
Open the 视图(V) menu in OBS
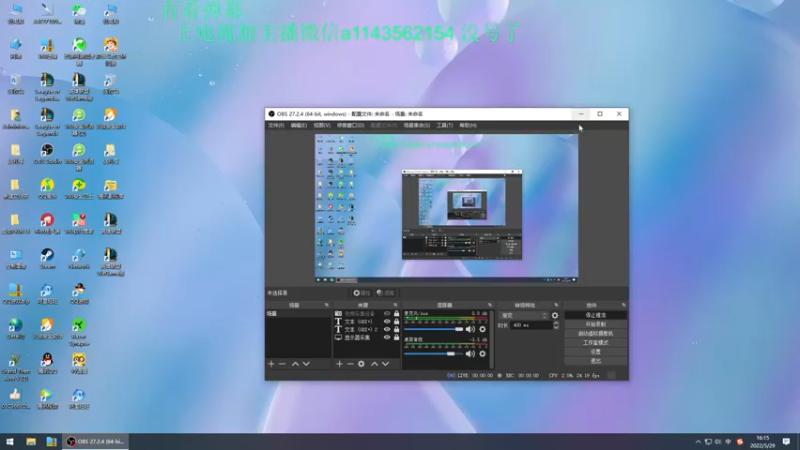[x=322, y=126]
